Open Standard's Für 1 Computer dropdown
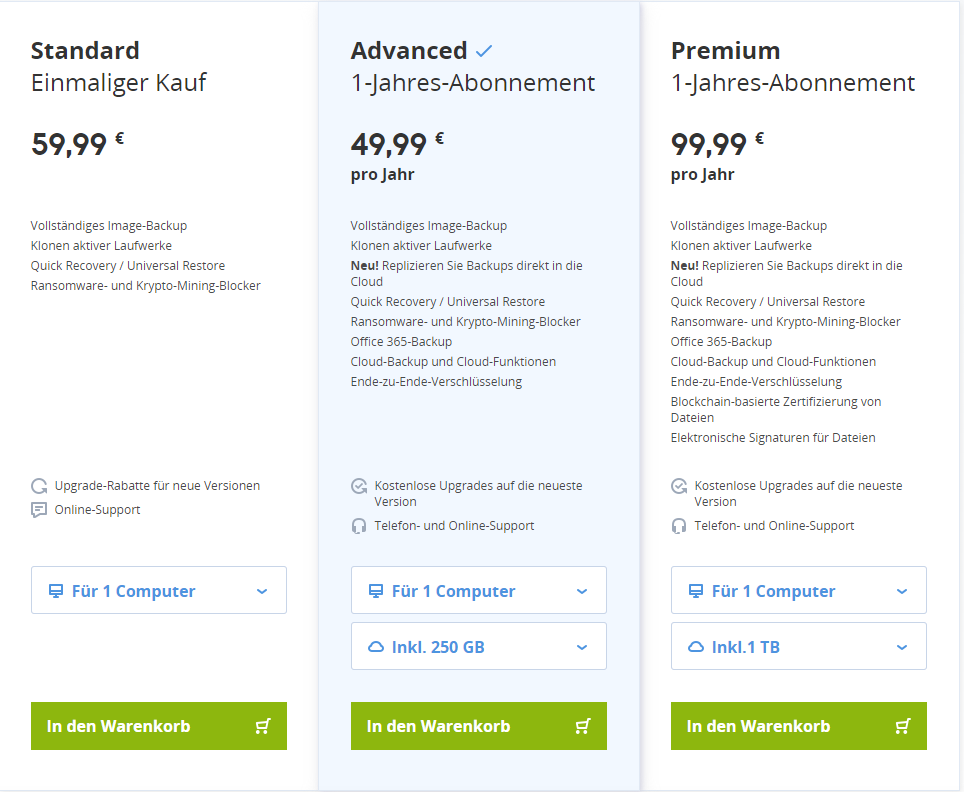The height and width of the screenshot is (792, 964). click(159, 590)
